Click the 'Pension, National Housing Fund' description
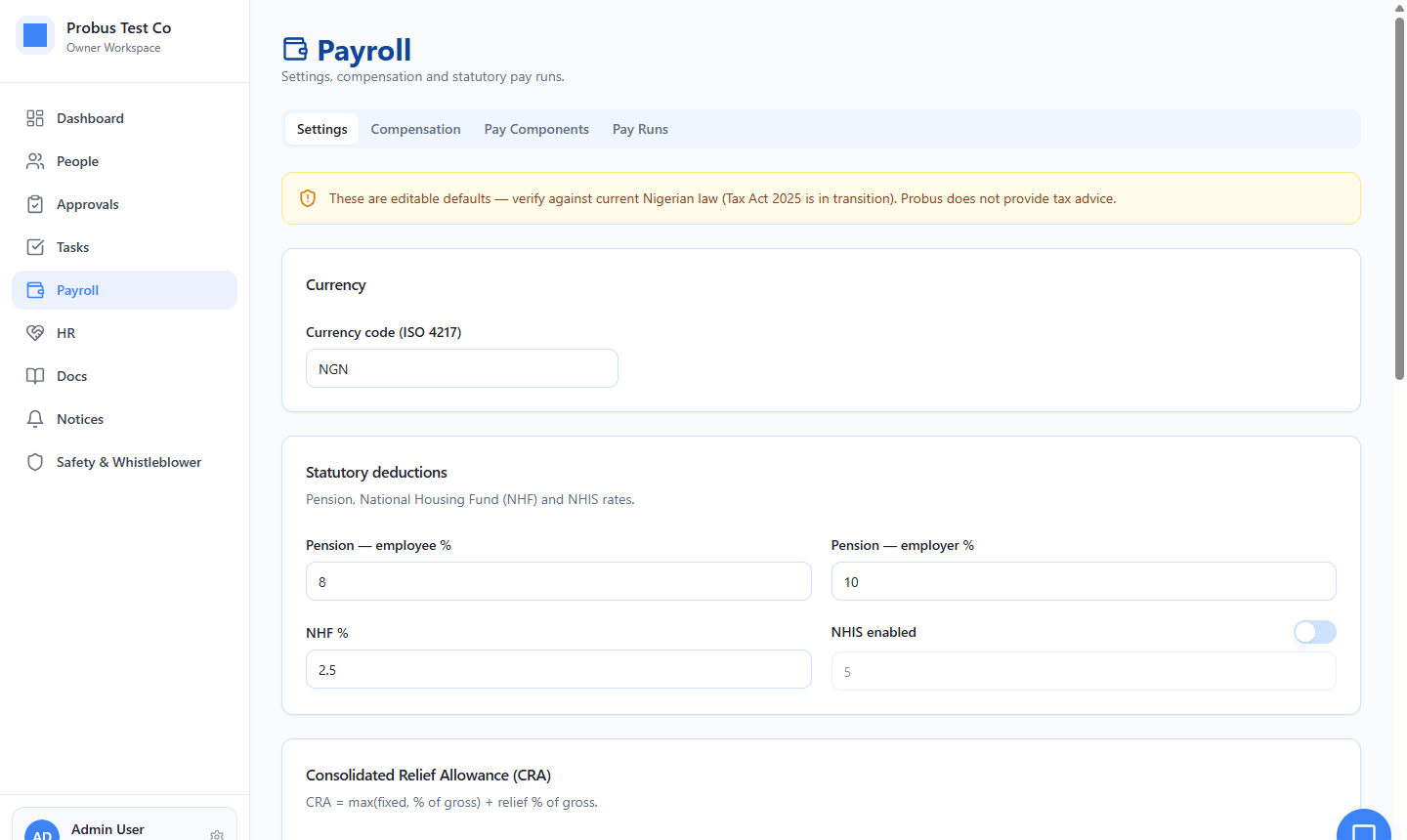This screenshot has height=840, width=1407. [470, 499]
